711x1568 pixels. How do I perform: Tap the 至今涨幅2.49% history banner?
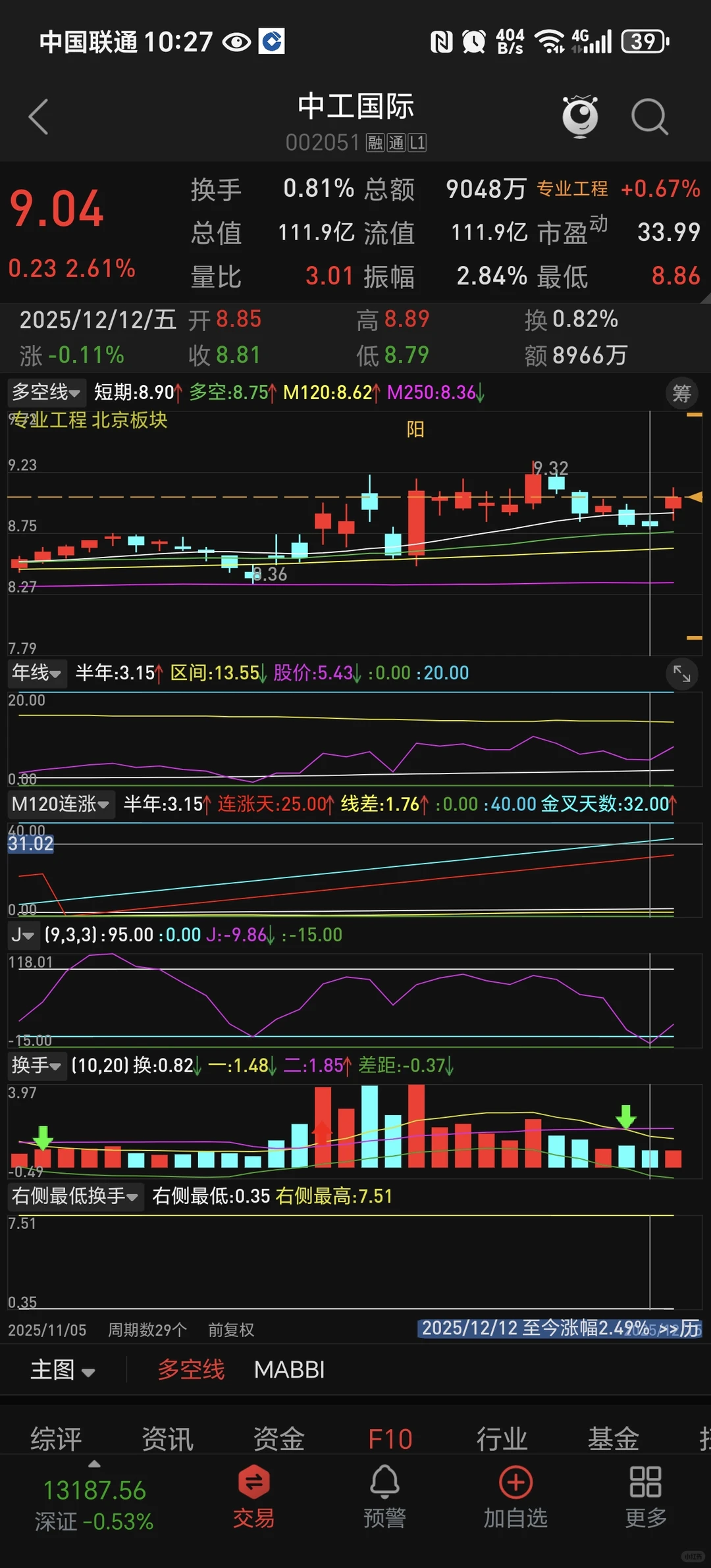click(560, 1328)
